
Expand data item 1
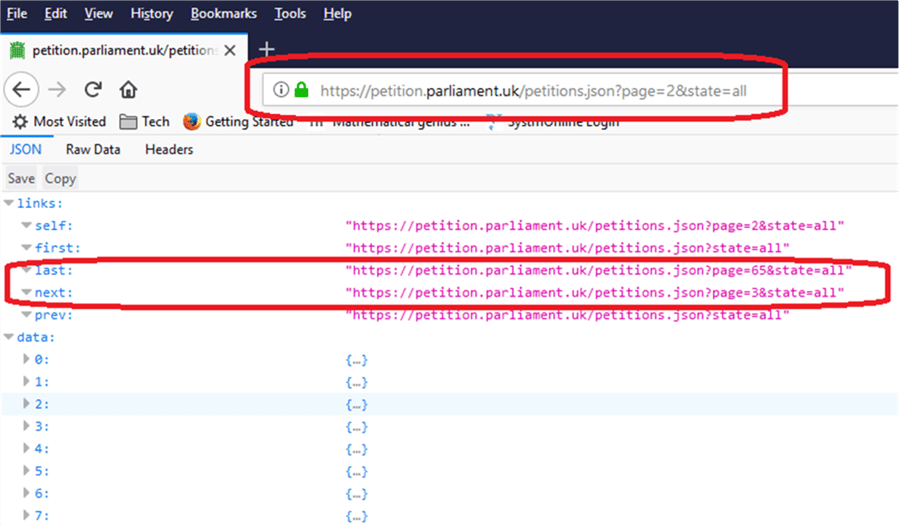point(26,381)
